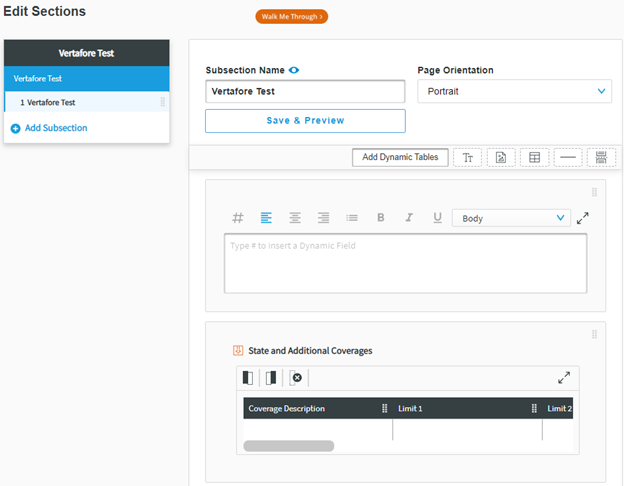Add a text block element
The width and height of the screenshot is (624, 486).
pyautogui.click(x=467, y=157)
